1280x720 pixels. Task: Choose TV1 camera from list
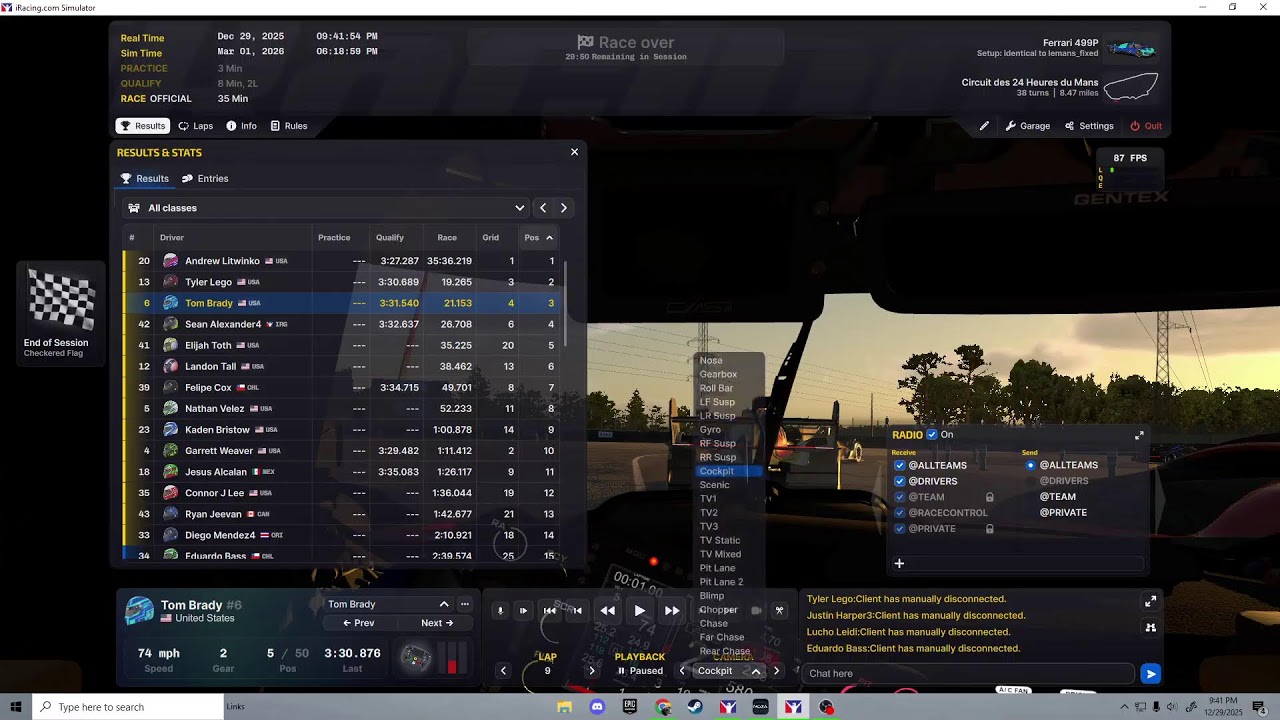(708, 499)
